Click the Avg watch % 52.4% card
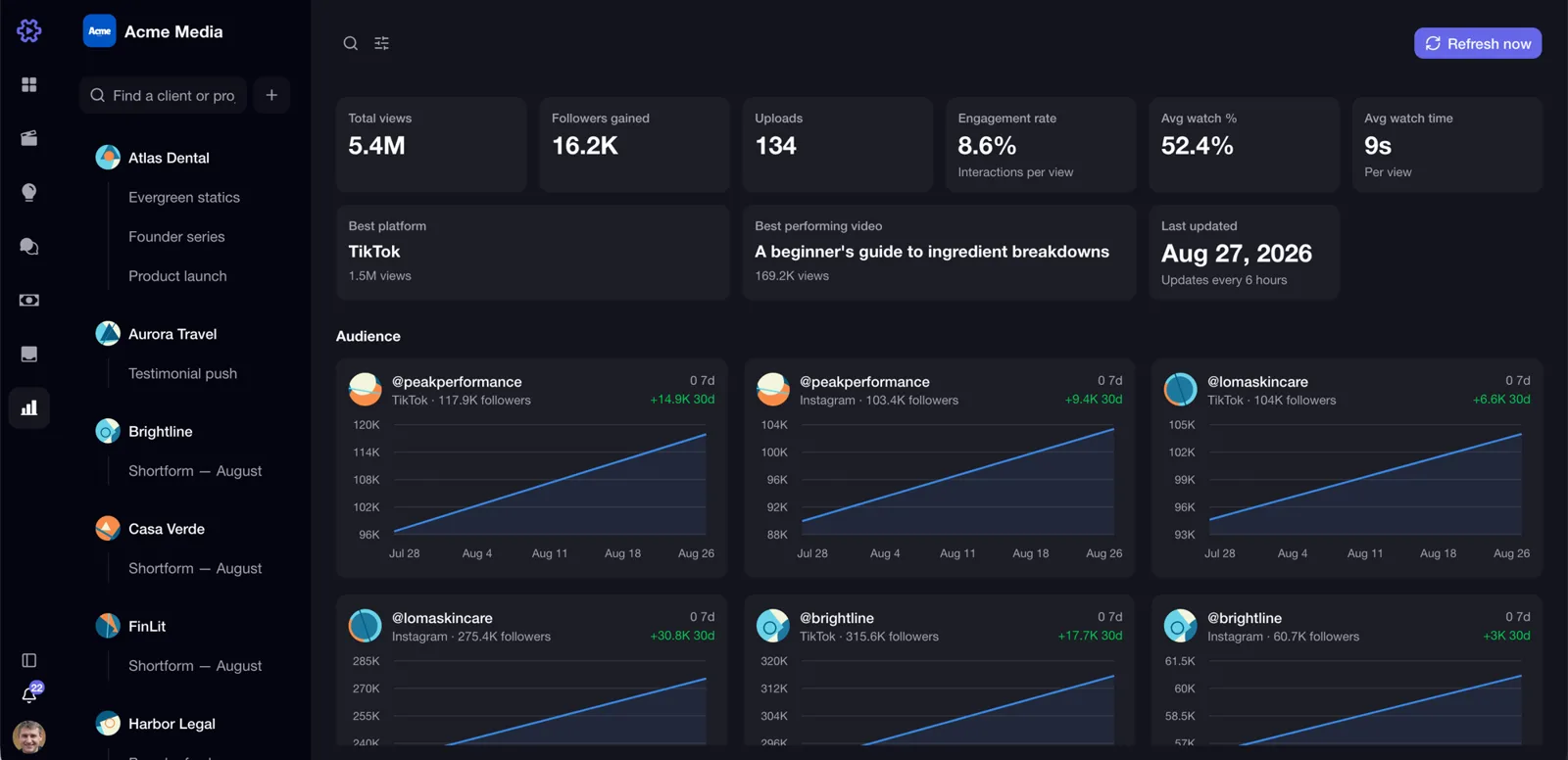 (x=1244, y=145)
